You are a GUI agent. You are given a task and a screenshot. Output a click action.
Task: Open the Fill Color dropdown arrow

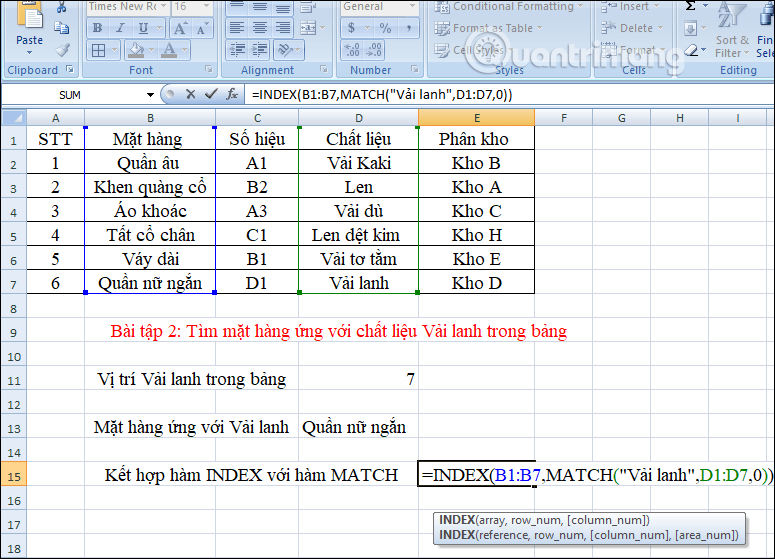(151, 50)
